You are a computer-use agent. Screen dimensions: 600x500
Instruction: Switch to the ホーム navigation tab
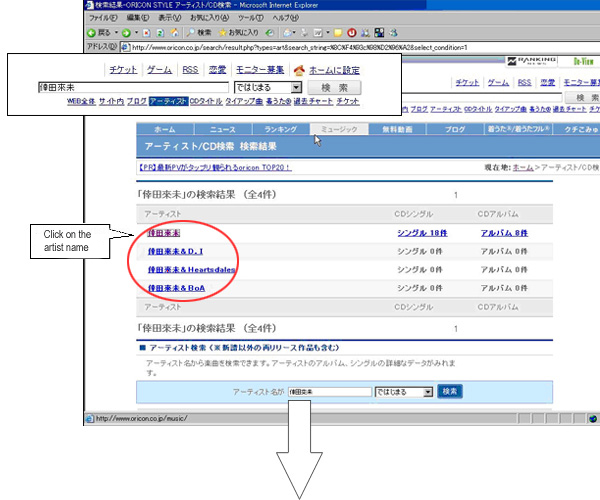[x=165, y=129]
